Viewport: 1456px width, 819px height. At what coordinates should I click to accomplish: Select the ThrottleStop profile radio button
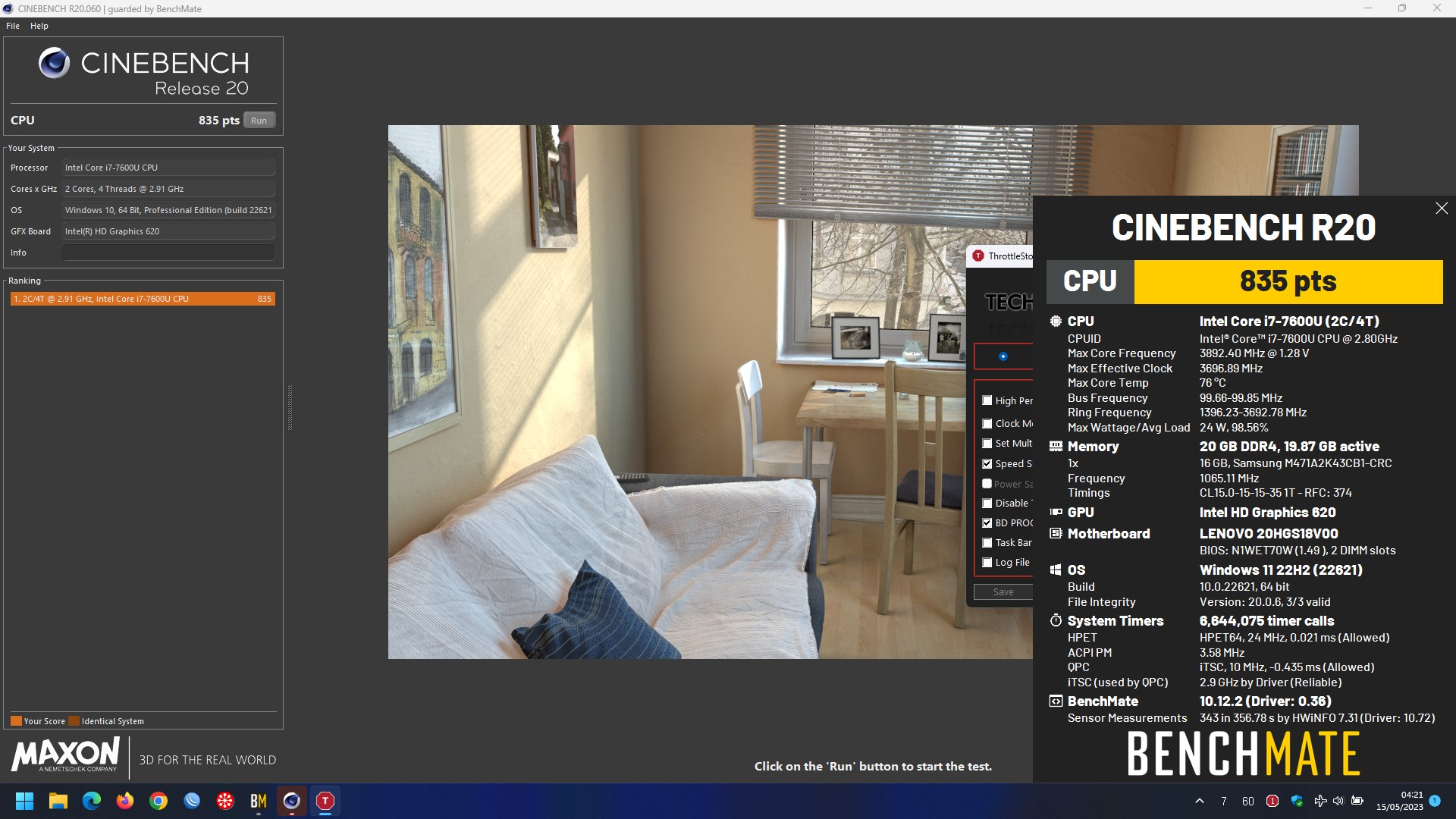coord(1003,356)
